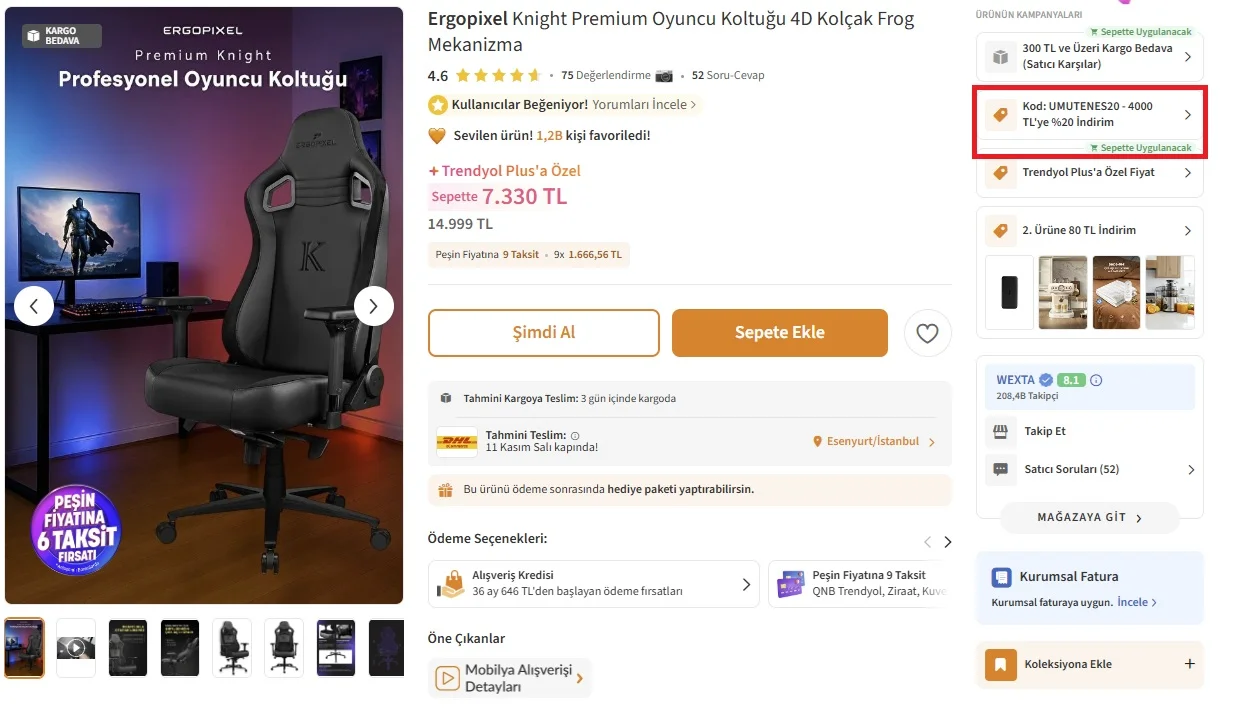
Task: Open Trendyol Plus'a Özel Fiyat campaign
Action: (x=1089, y=173)
